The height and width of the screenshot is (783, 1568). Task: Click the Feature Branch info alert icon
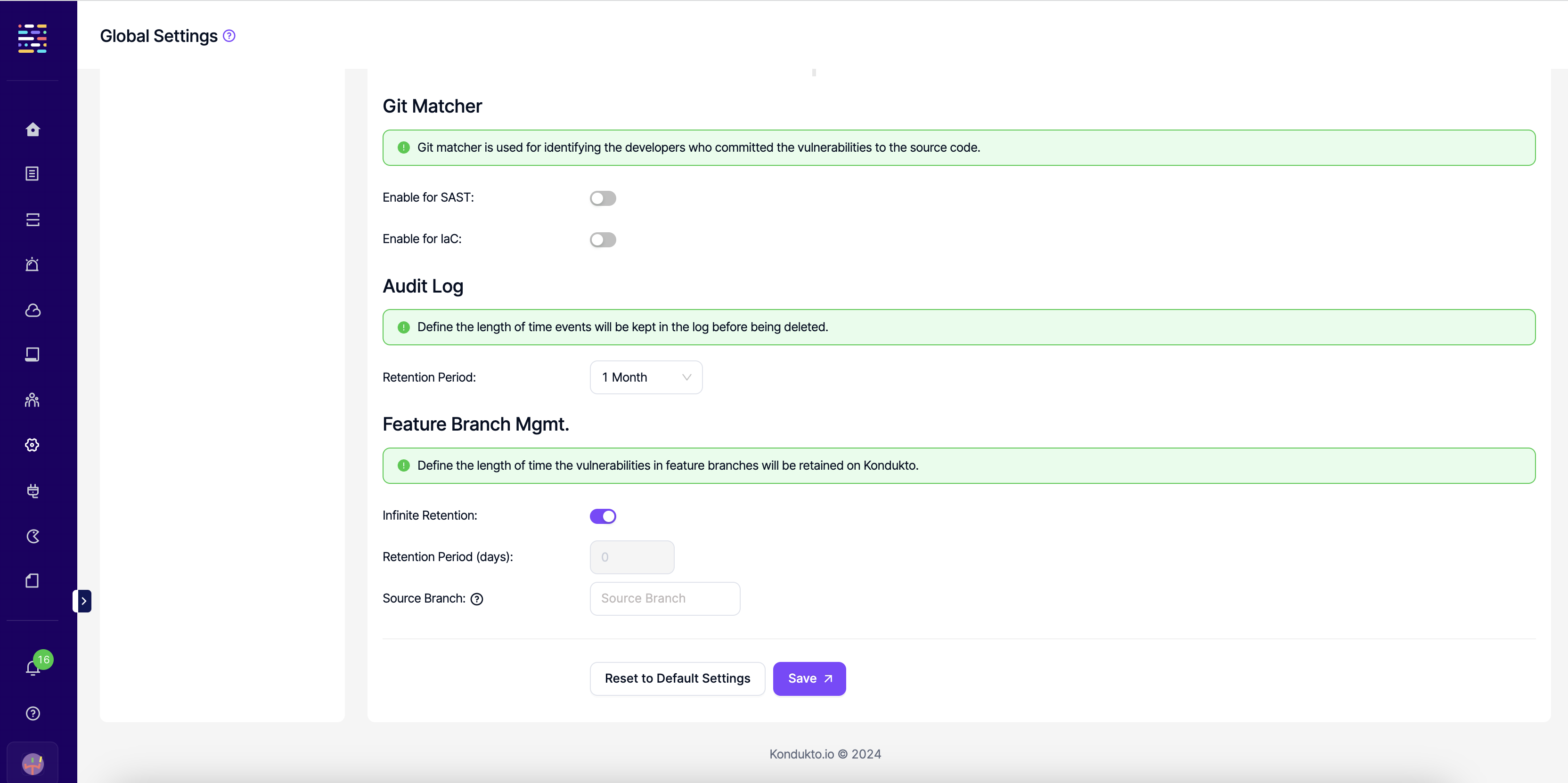[404, 465]
